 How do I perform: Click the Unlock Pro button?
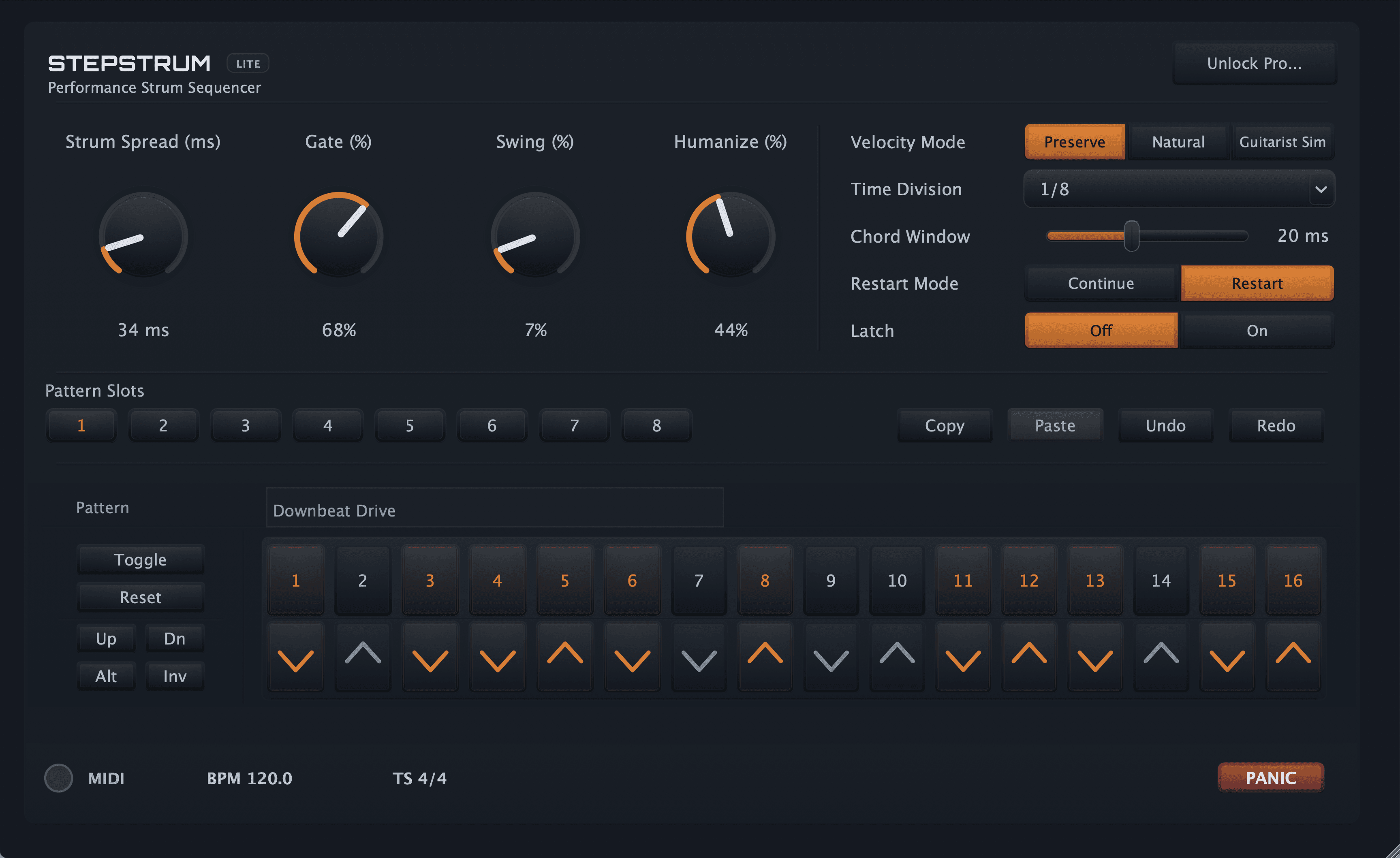(1254, 63)
